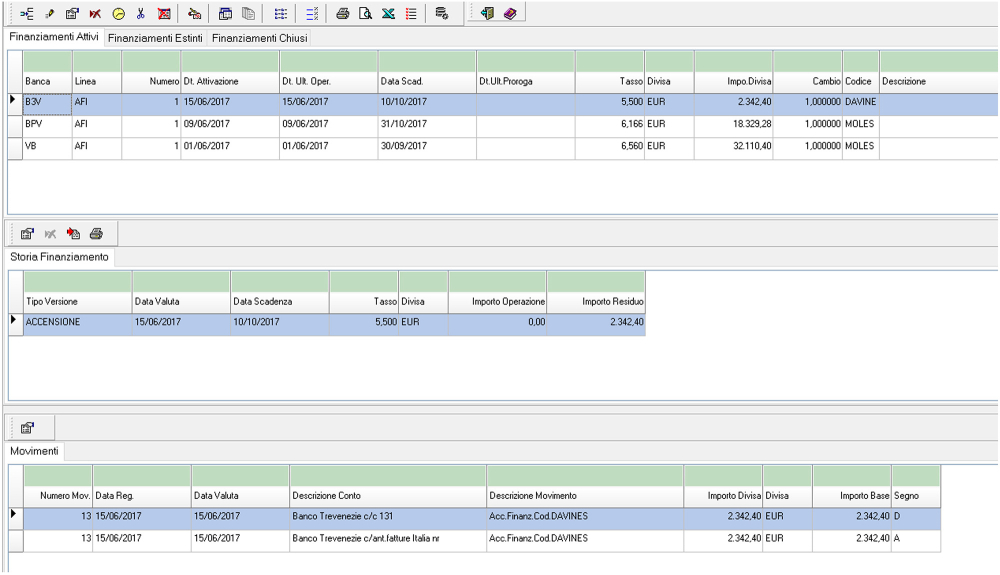This screenshot has height=575, width=1000.
Task: Click the exit door icon in toolbar
Action: click(x=487, y=14)
